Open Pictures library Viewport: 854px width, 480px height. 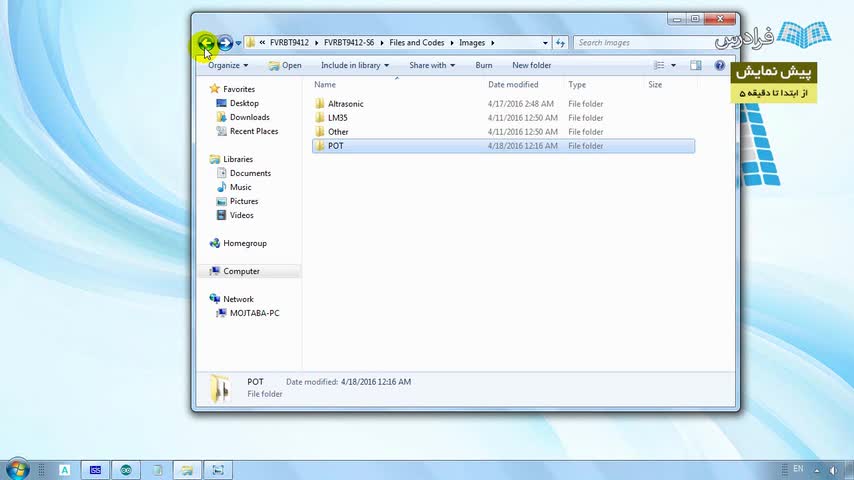point(243,202)
